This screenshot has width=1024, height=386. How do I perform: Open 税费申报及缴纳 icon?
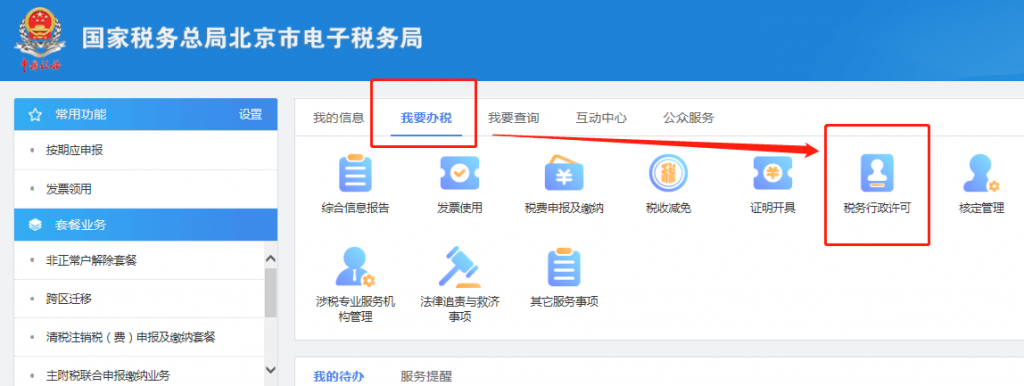(x=564, y=174)
